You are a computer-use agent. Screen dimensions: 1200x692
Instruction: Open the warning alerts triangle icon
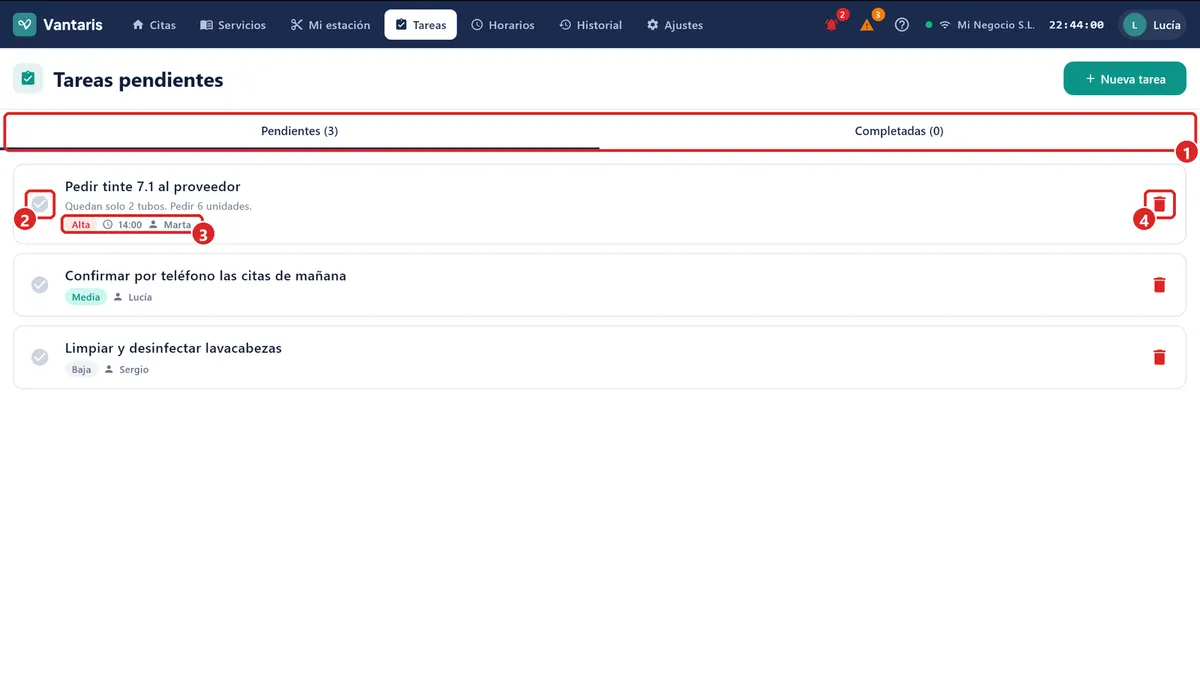[x=867, y=25]
